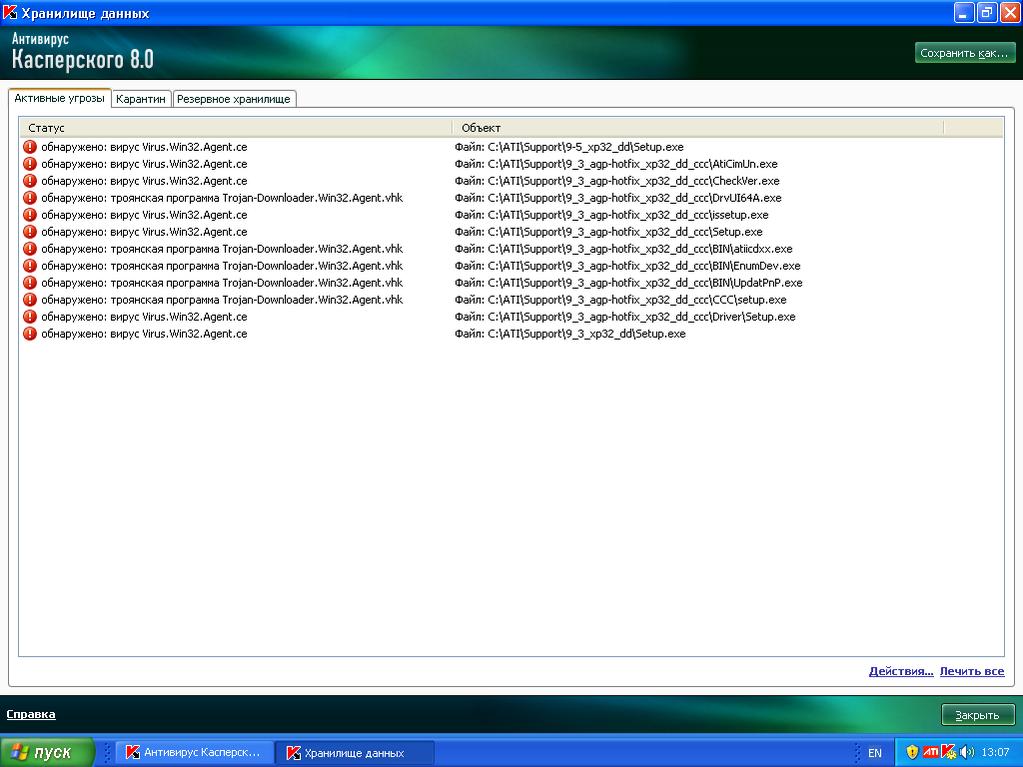This screenshot has width=1023, height=767.
Task: Open the пуск Start button
Action: pos(47,752)
